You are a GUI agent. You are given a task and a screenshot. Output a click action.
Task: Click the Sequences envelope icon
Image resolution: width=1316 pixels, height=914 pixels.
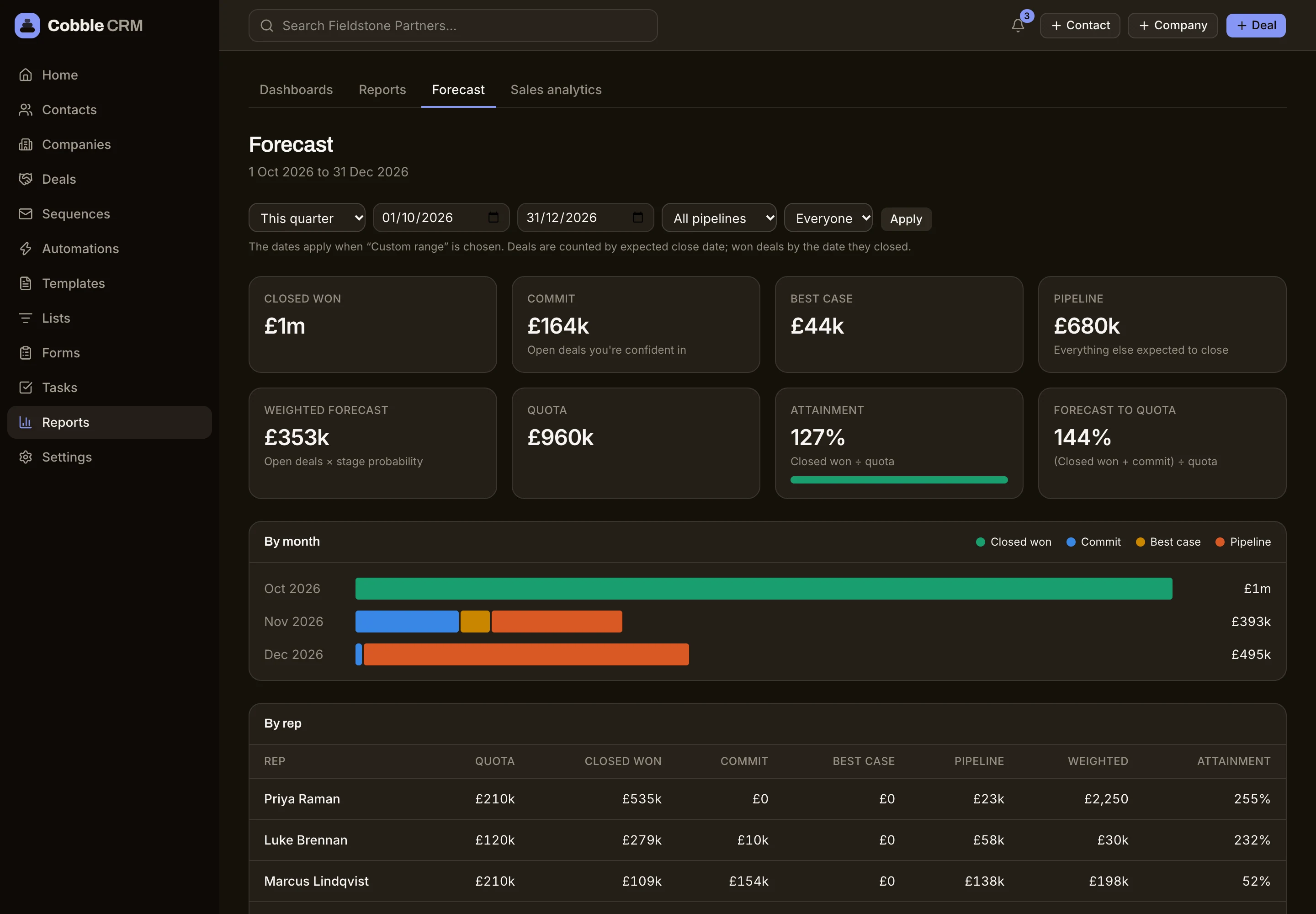[25, 214]
